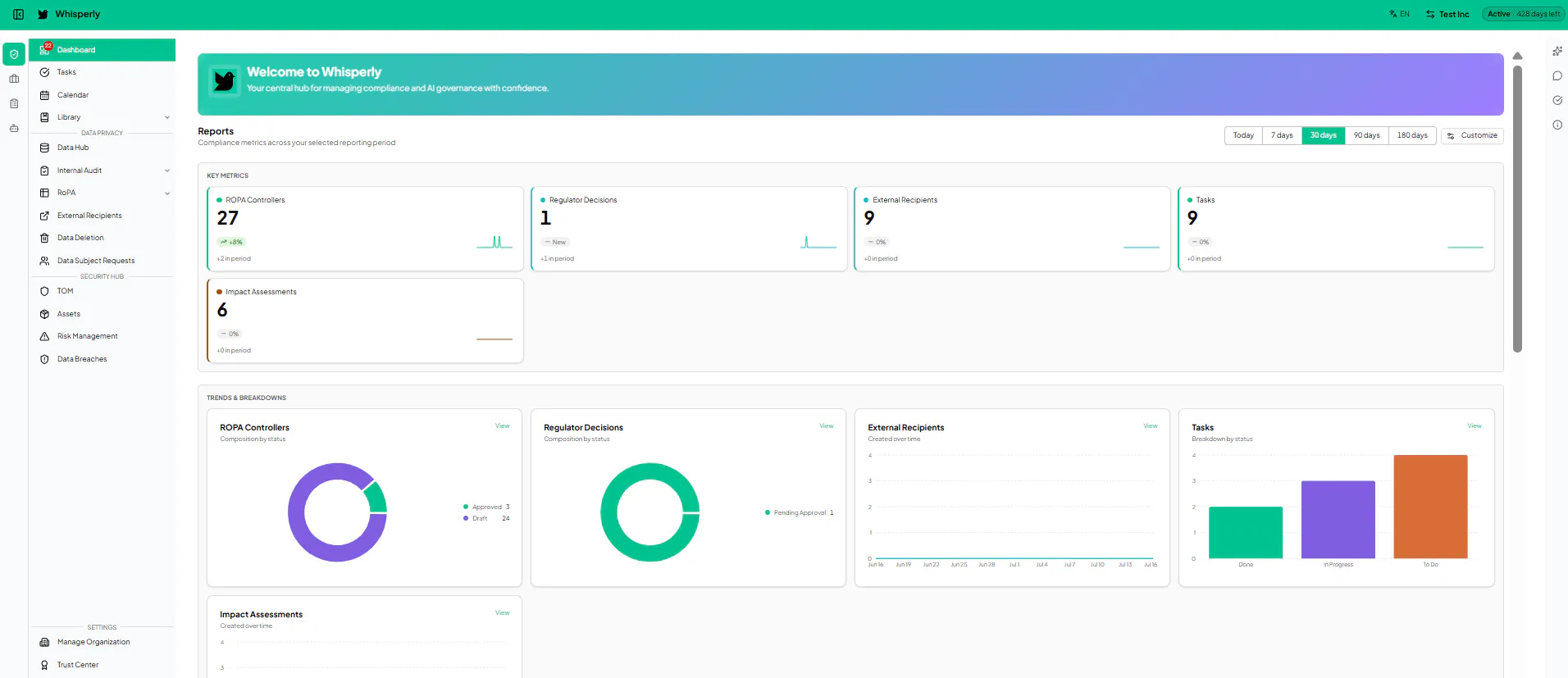Open the check-circle icon on the right rail
This screenshot has width=1568, height=678.
click(1557, 100)
